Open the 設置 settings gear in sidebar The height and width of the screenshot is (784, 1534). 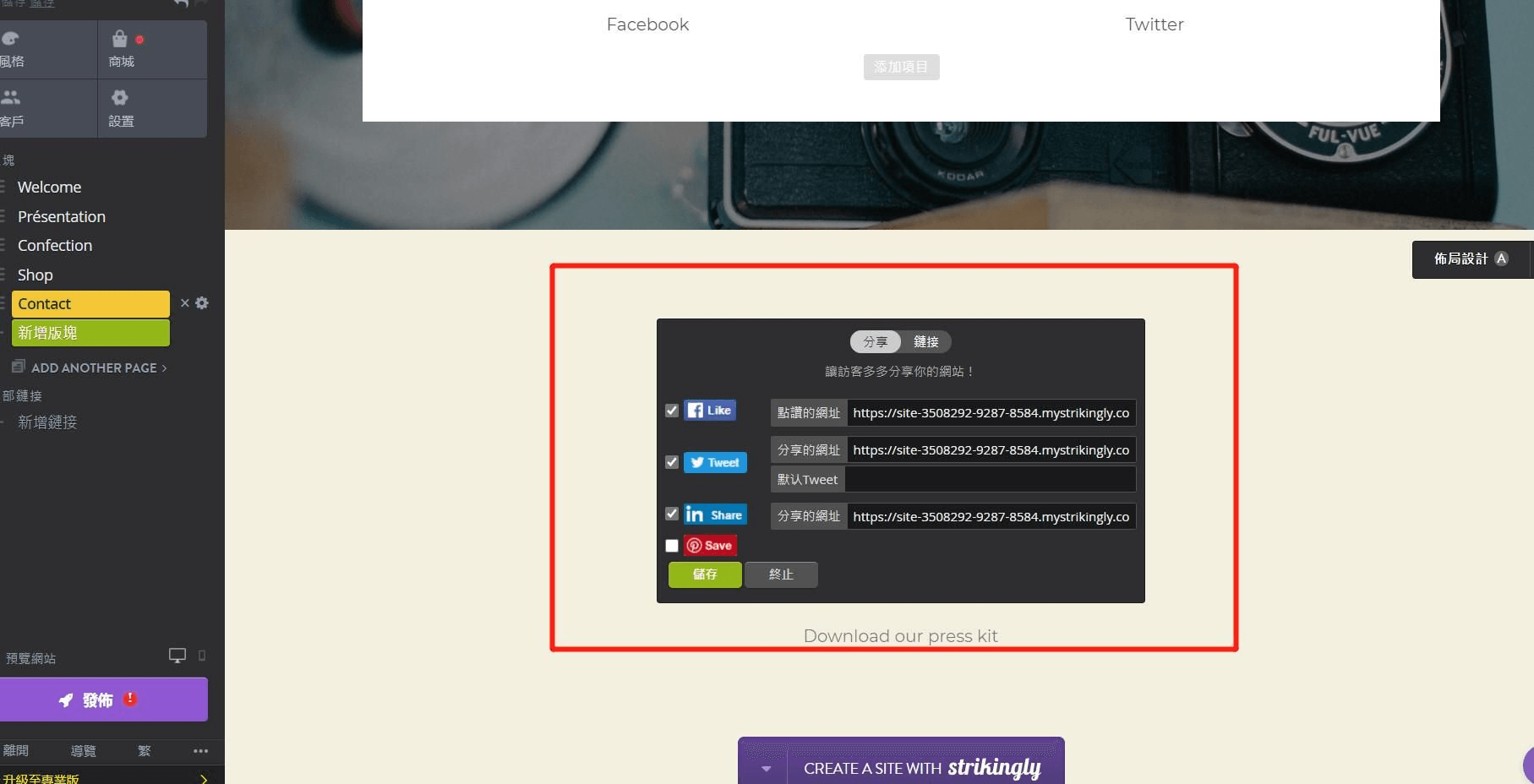tap(120, 98)
